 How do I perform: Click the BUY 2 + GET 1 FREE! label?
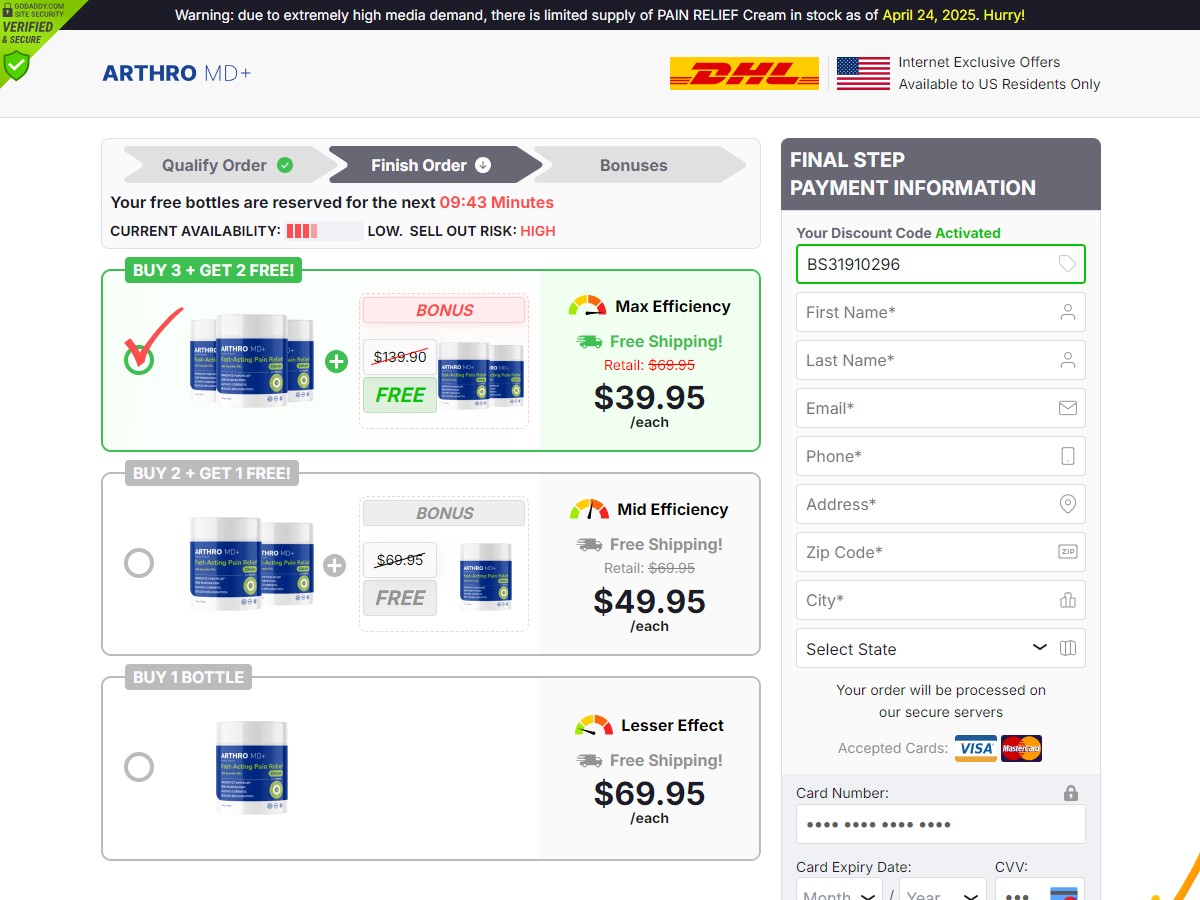coord(212,474)
